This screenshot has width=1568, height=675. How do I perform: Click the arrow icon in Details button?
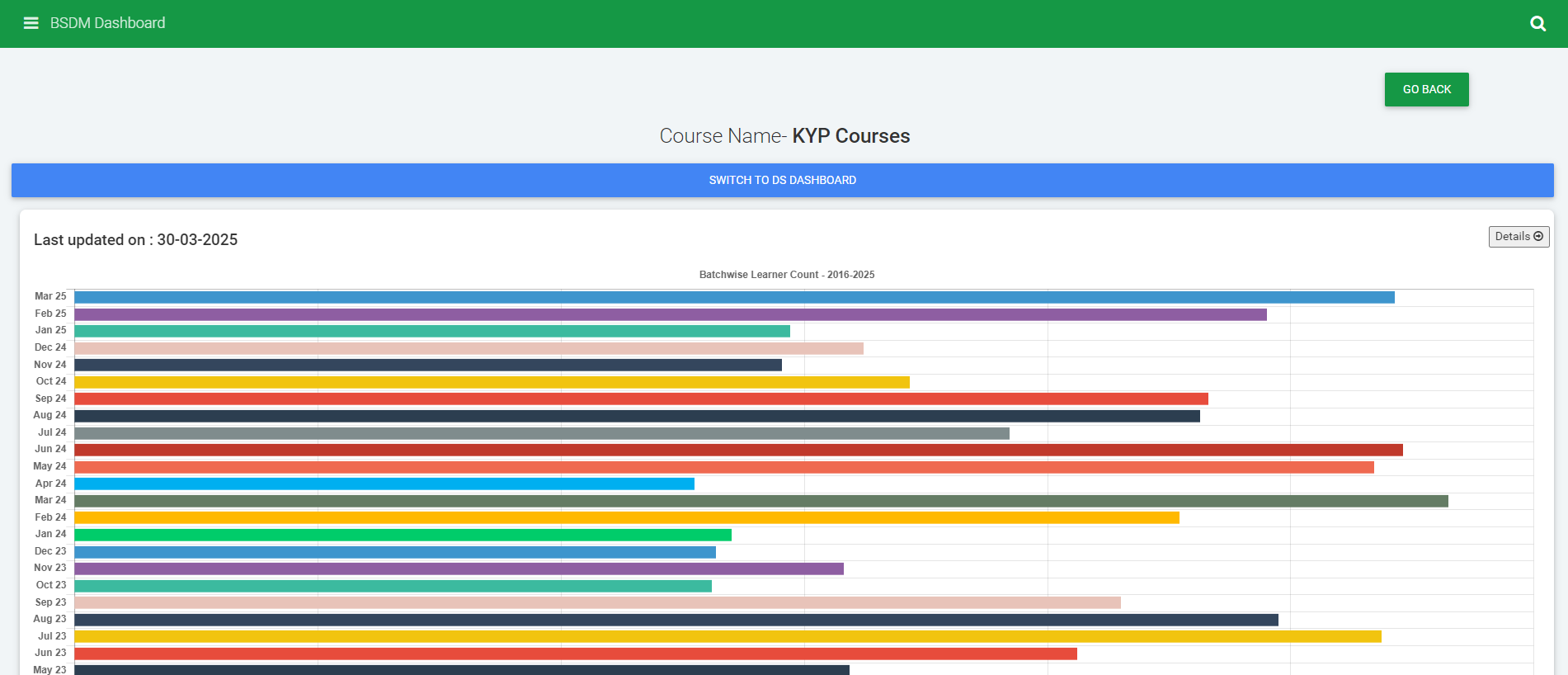(1538, 237)
